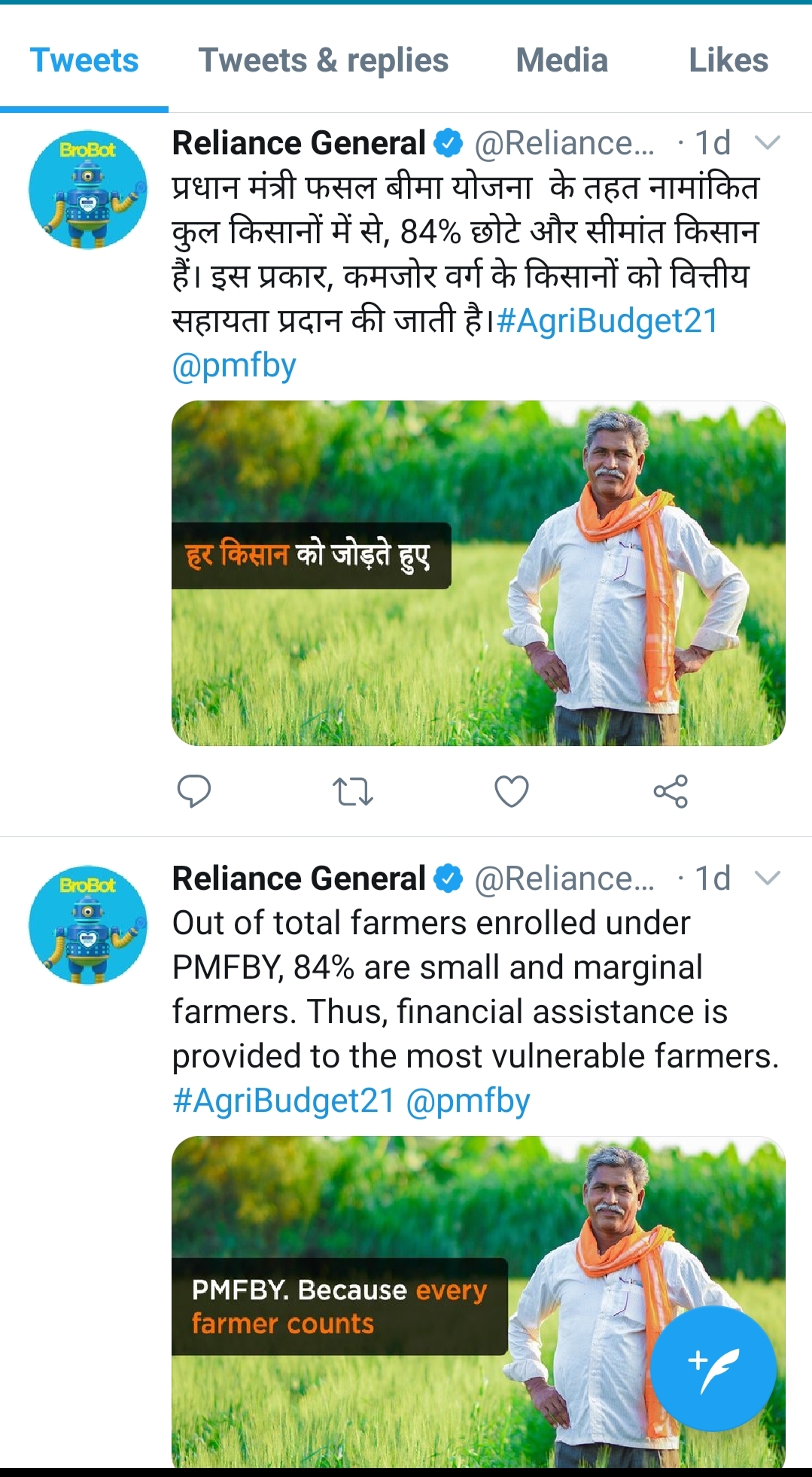The height and width of the screenshot is (1477, 812).
Task: Switch to Tweets & replies tab
Action: pyautogui.click(x=323, y=60)
